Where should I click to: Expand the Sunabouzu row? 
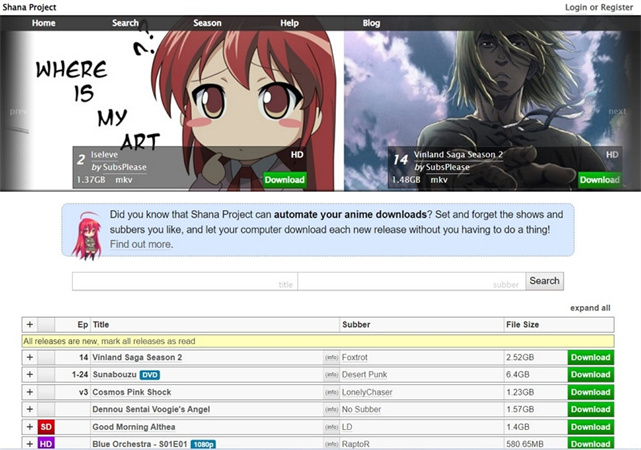29,374
